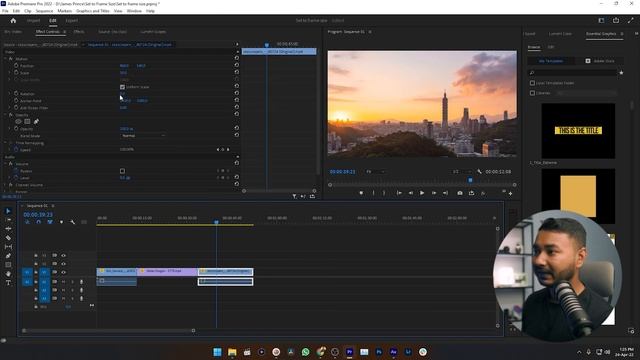Toggle Uniform Scale checkbox
Screen dimensions: 640x360
pos(122,87)
